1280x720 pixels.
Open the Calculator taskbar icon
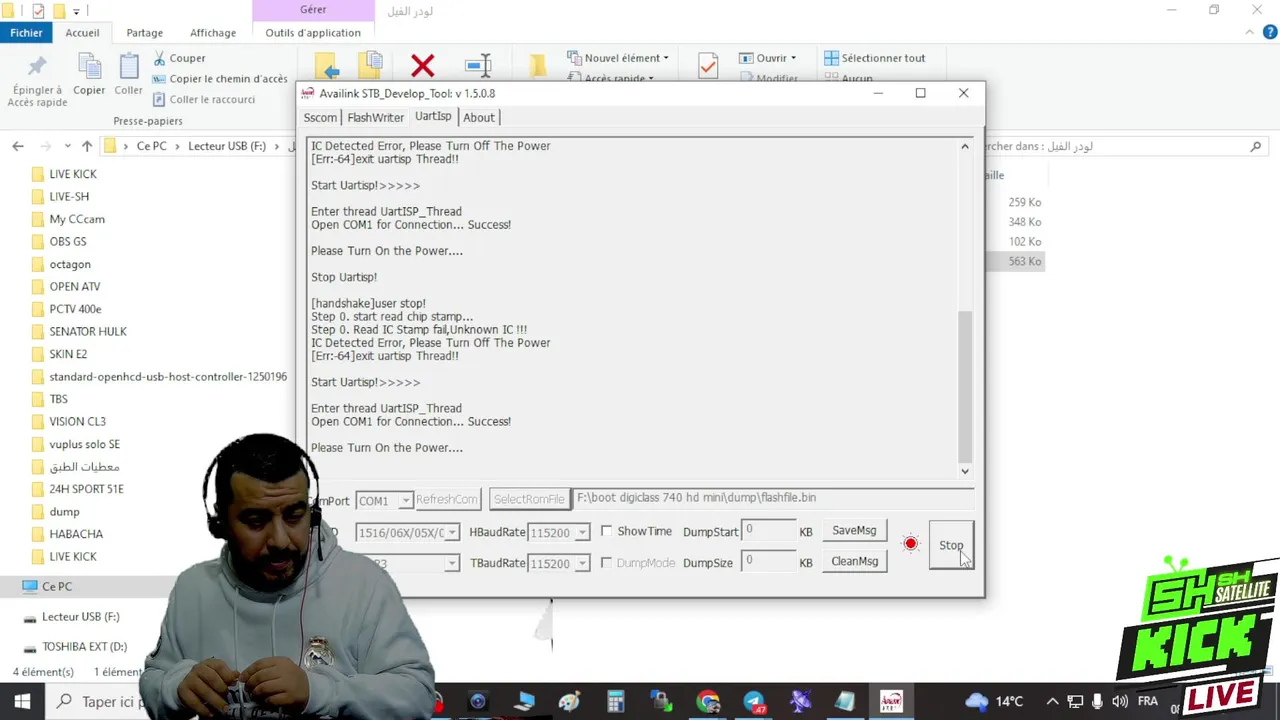click(x=616, y=702)
